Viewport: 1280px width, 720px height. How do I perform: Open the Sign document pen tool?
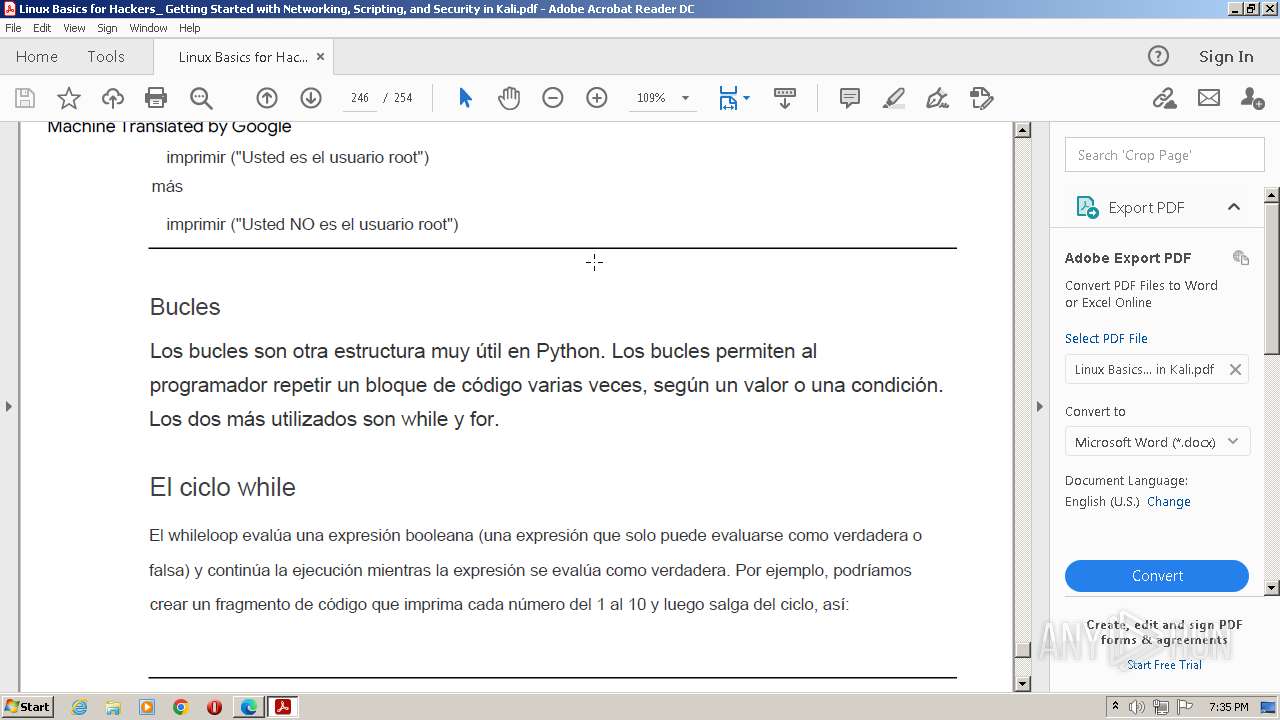[937, 98]
